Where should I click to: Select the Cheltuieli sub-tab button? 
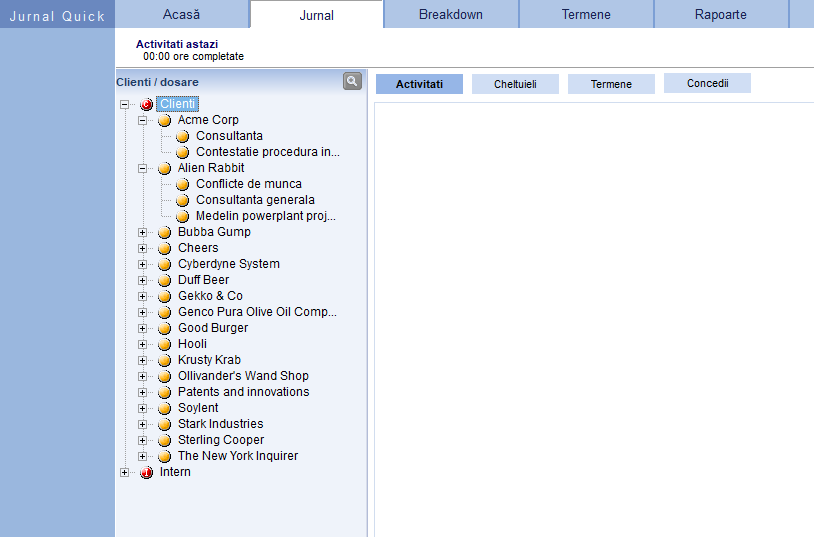tap(515, 84)
